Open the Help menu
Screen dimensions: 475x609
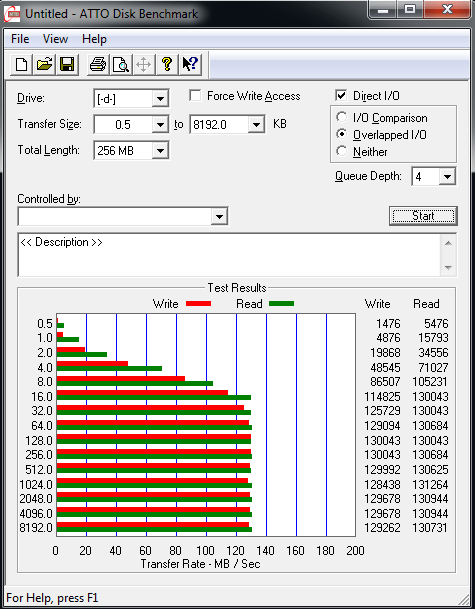pyautogui.click(x=94, y=39)
